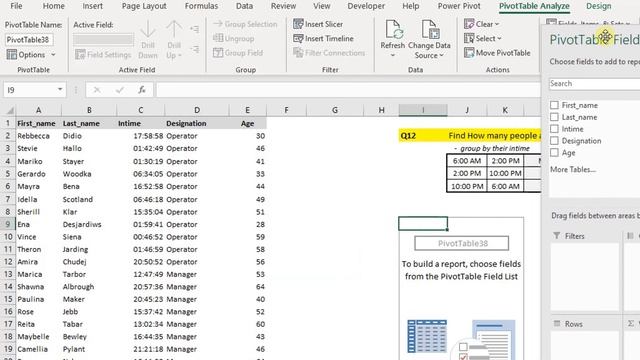640x360 pixels.
Task: Select the cell containing Desjardiws
Action: pos(89,224)
